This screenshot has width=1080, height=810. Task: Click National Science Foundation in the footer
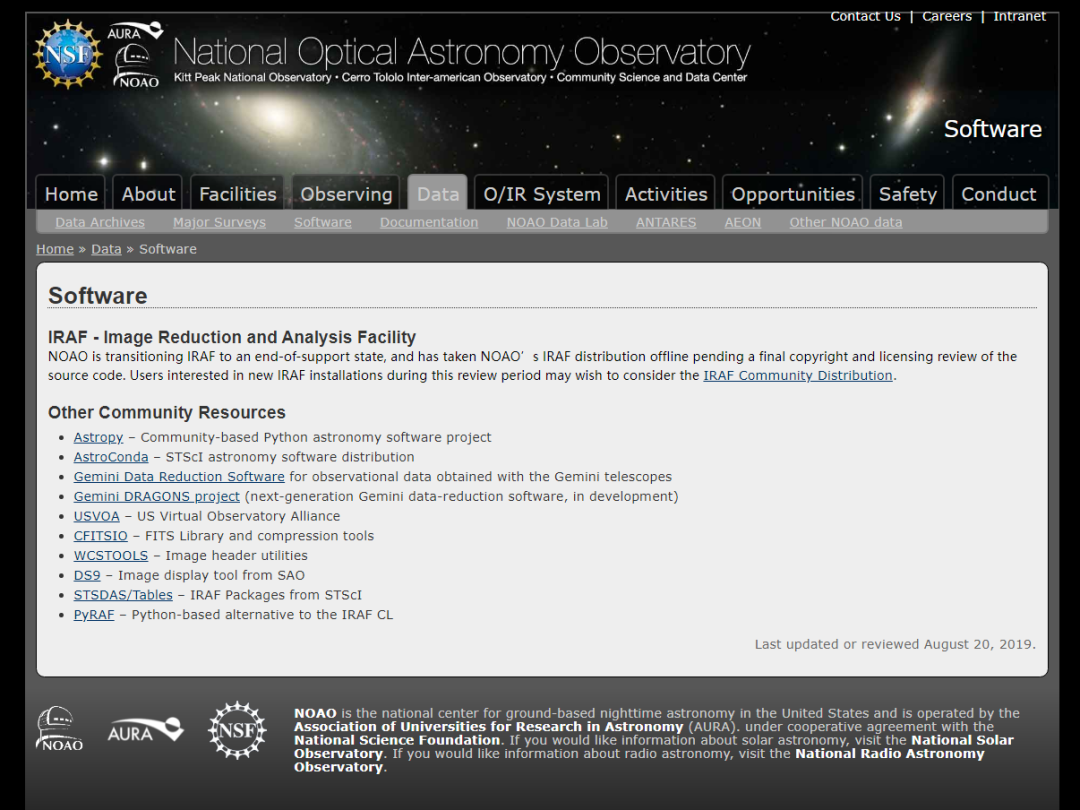(397, 740)
